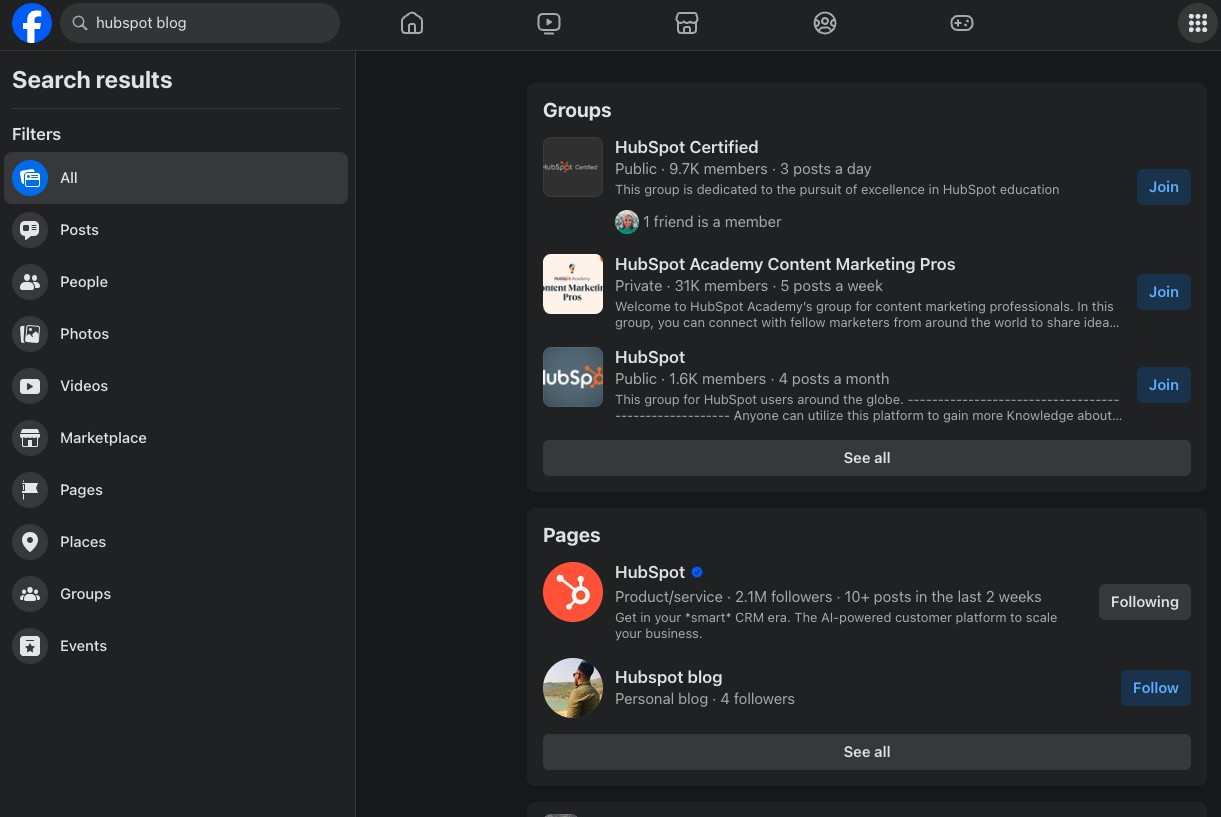Screen dimensions: 1221x817
Task: Filter results by Videos
Action: 84,386
